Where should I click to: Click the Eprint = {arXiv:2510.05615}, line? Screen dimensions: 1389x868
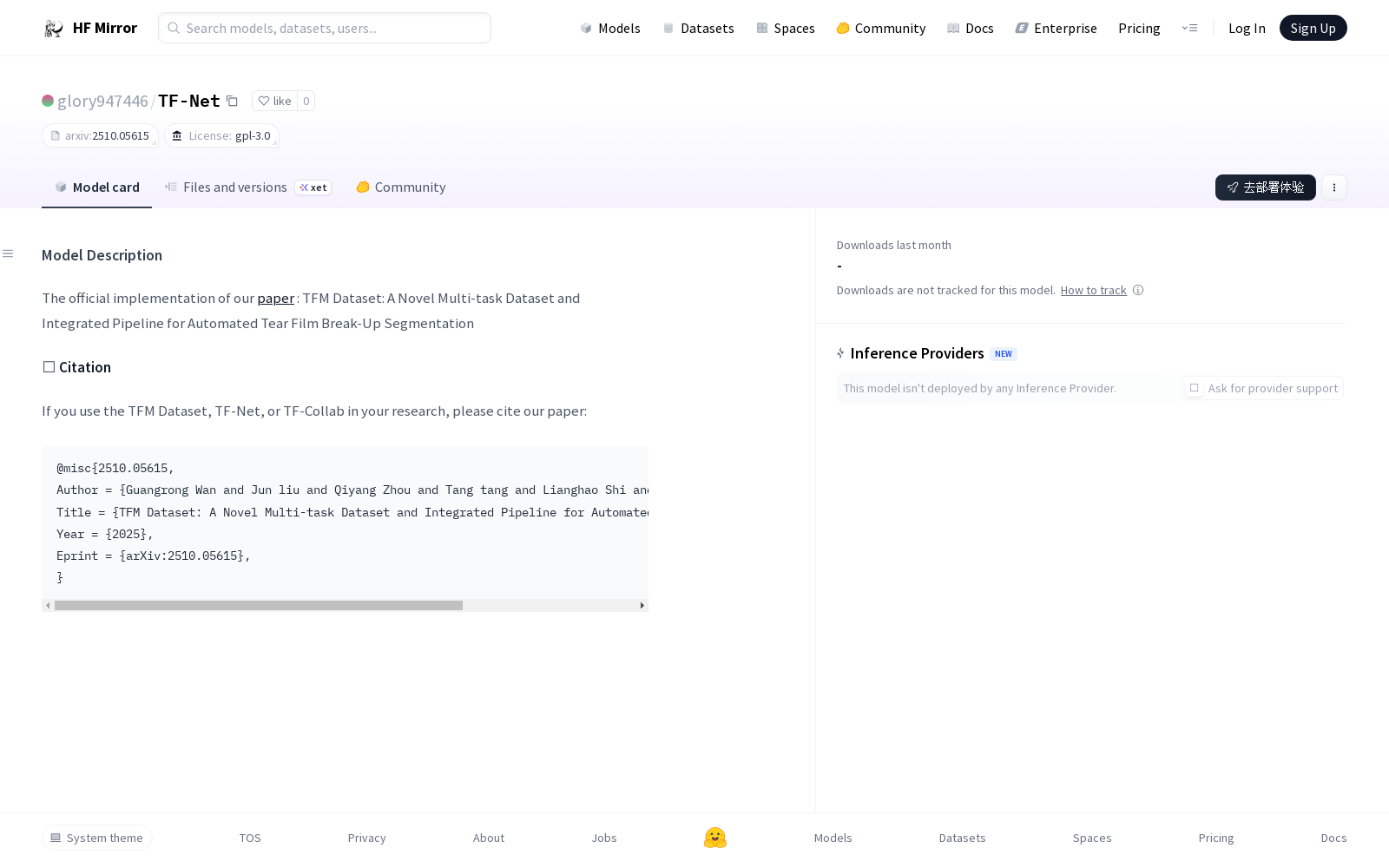pyautogui.click(x=154, y=556)
